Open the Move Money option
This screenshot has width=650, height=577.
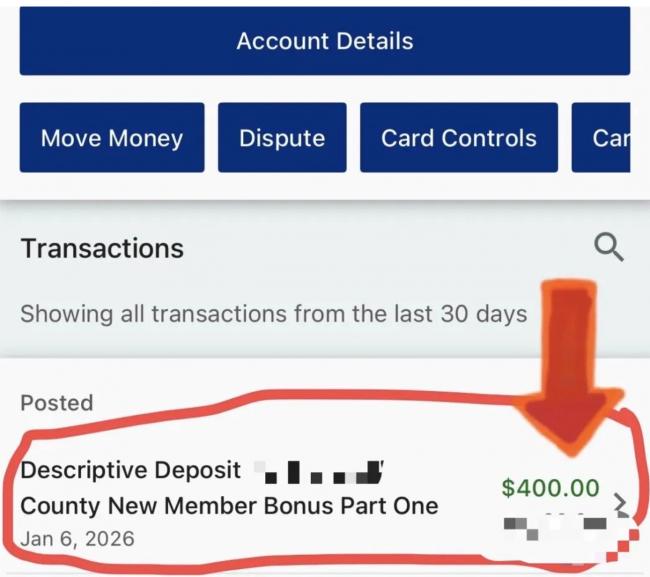click(112, 138)
